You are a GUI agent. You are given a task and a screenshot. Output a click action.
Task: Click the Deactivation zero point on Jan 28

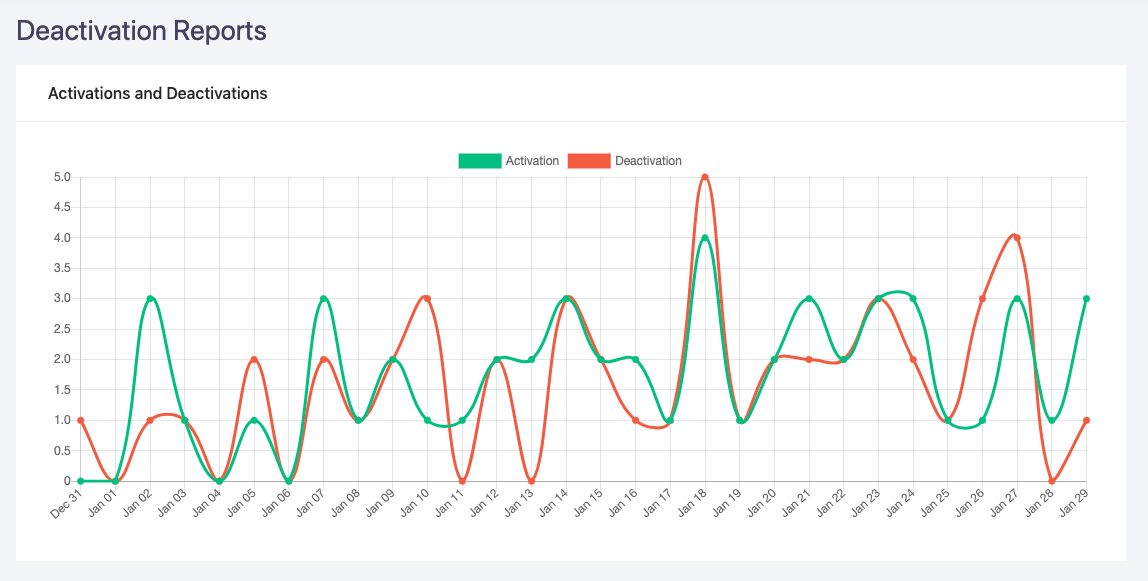[x=1052, y=481]
